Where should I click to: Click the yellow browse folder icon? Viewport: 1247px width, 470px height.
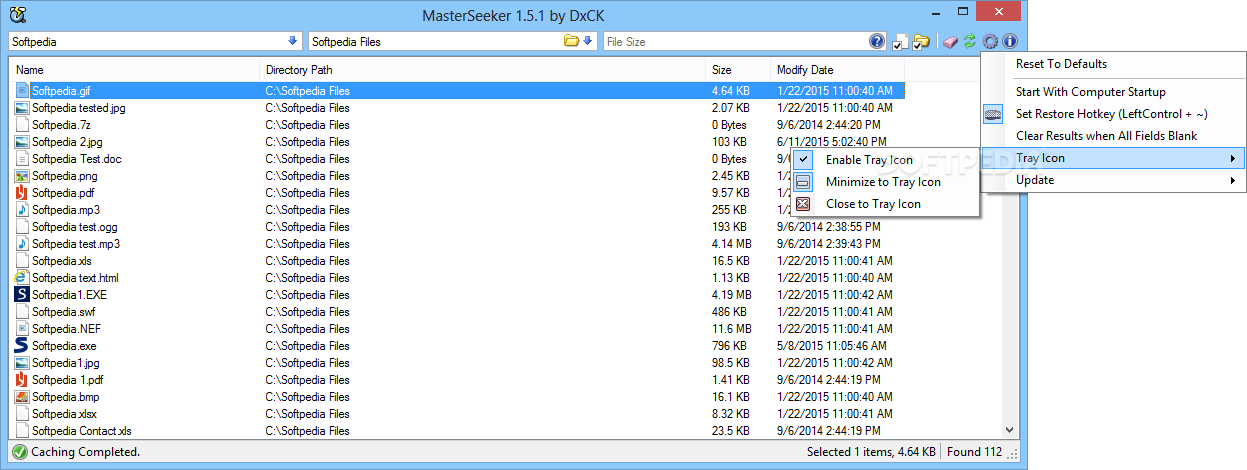(572, 41)
